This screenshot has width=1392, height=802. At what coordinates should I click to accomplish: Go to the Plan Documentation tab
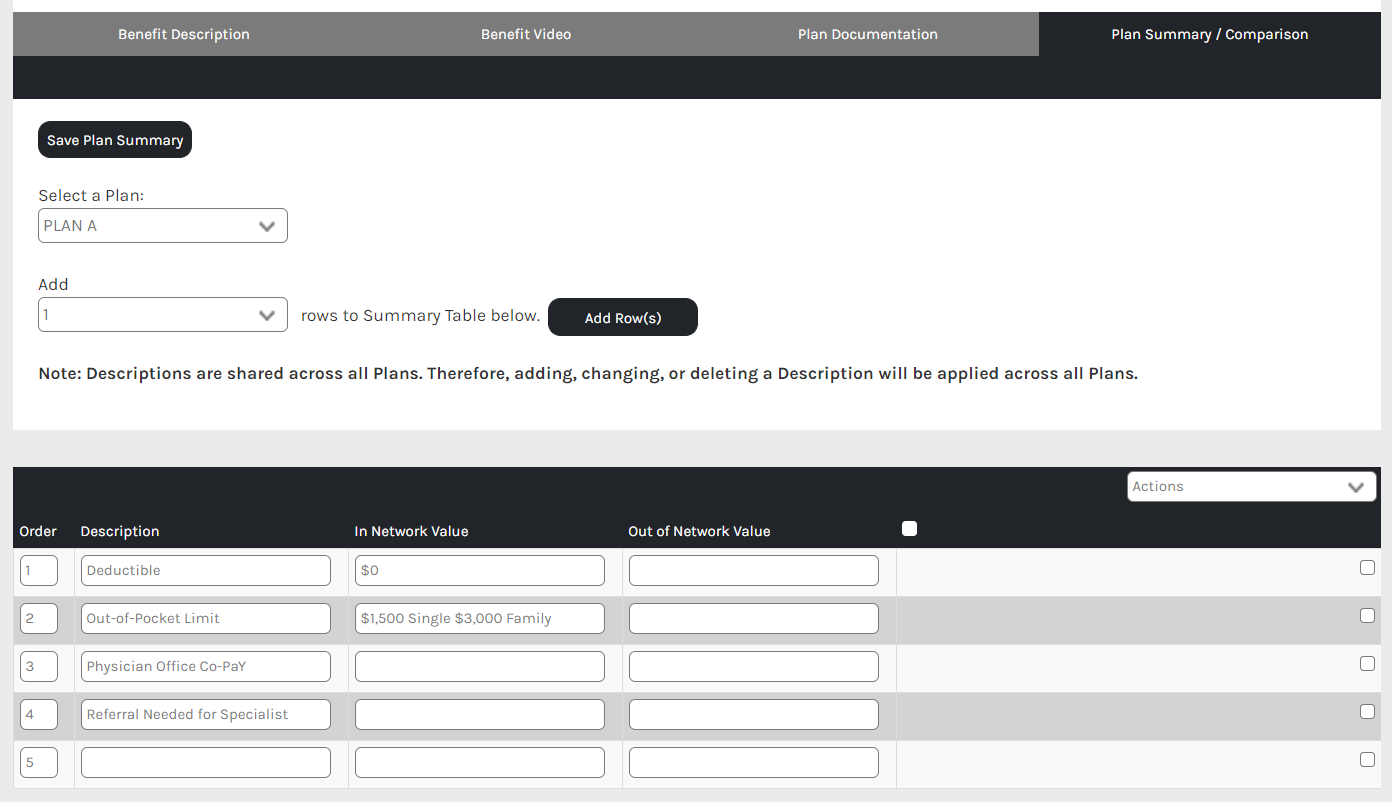[867, 34]
